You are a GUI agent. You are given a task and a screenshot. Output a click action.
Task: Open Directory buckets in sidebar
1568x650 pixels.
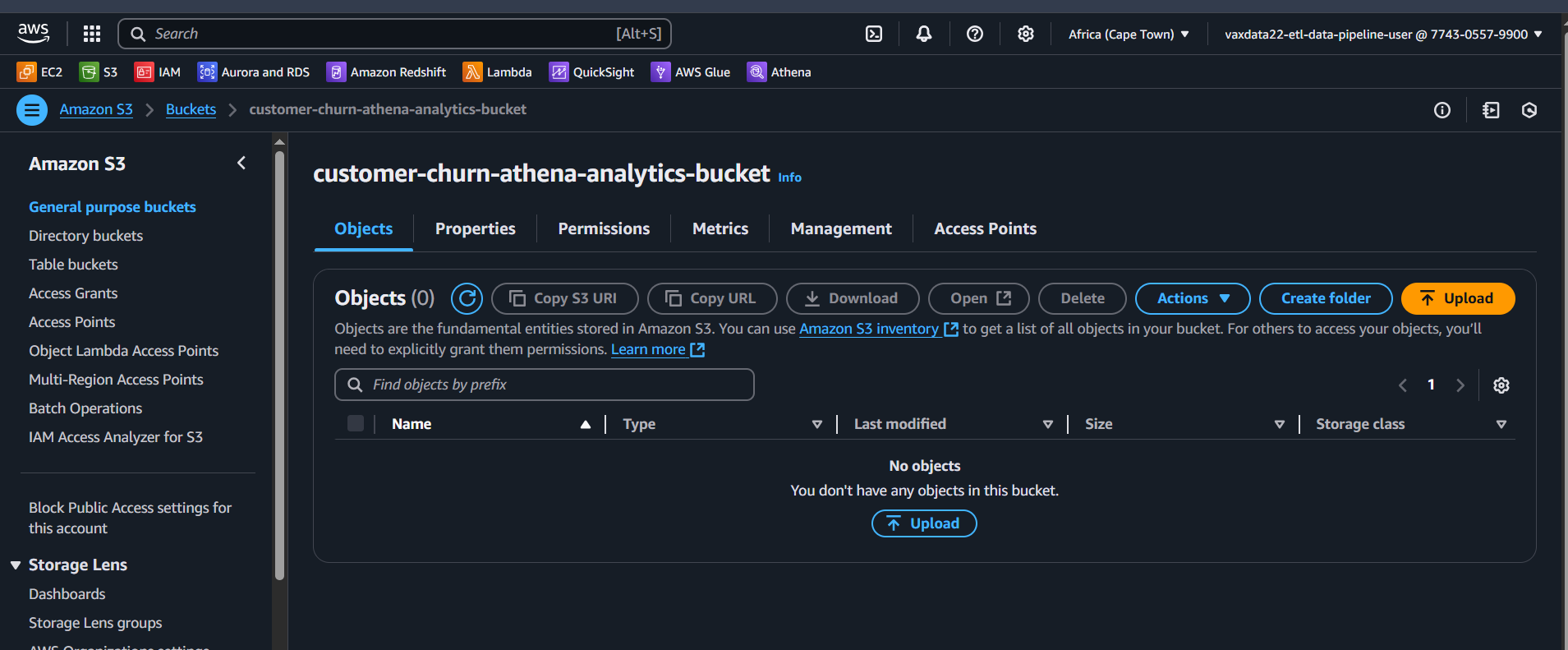pos(86,236)
